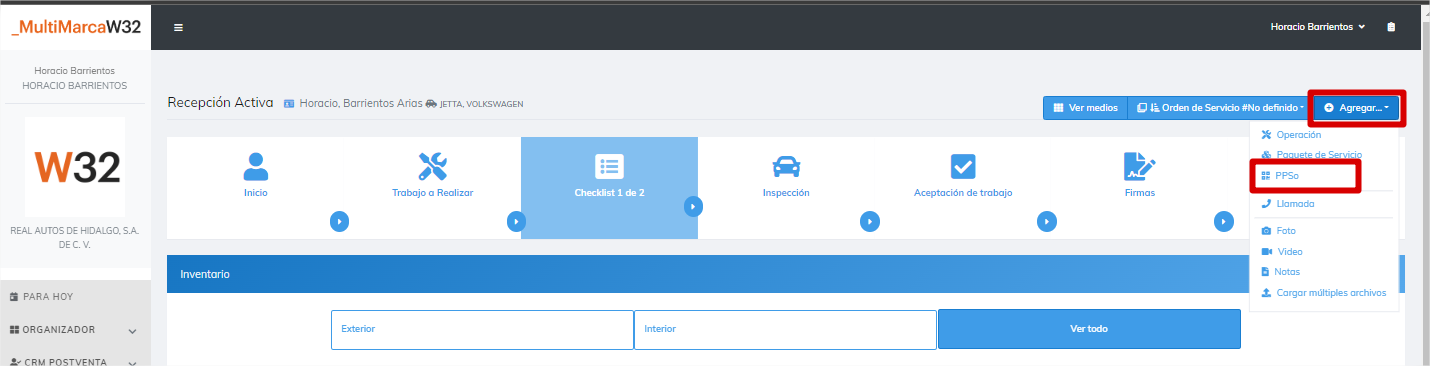Click the Inicio person step icon
Viewport: 1430px width, 366px height.
click(256, 166)
